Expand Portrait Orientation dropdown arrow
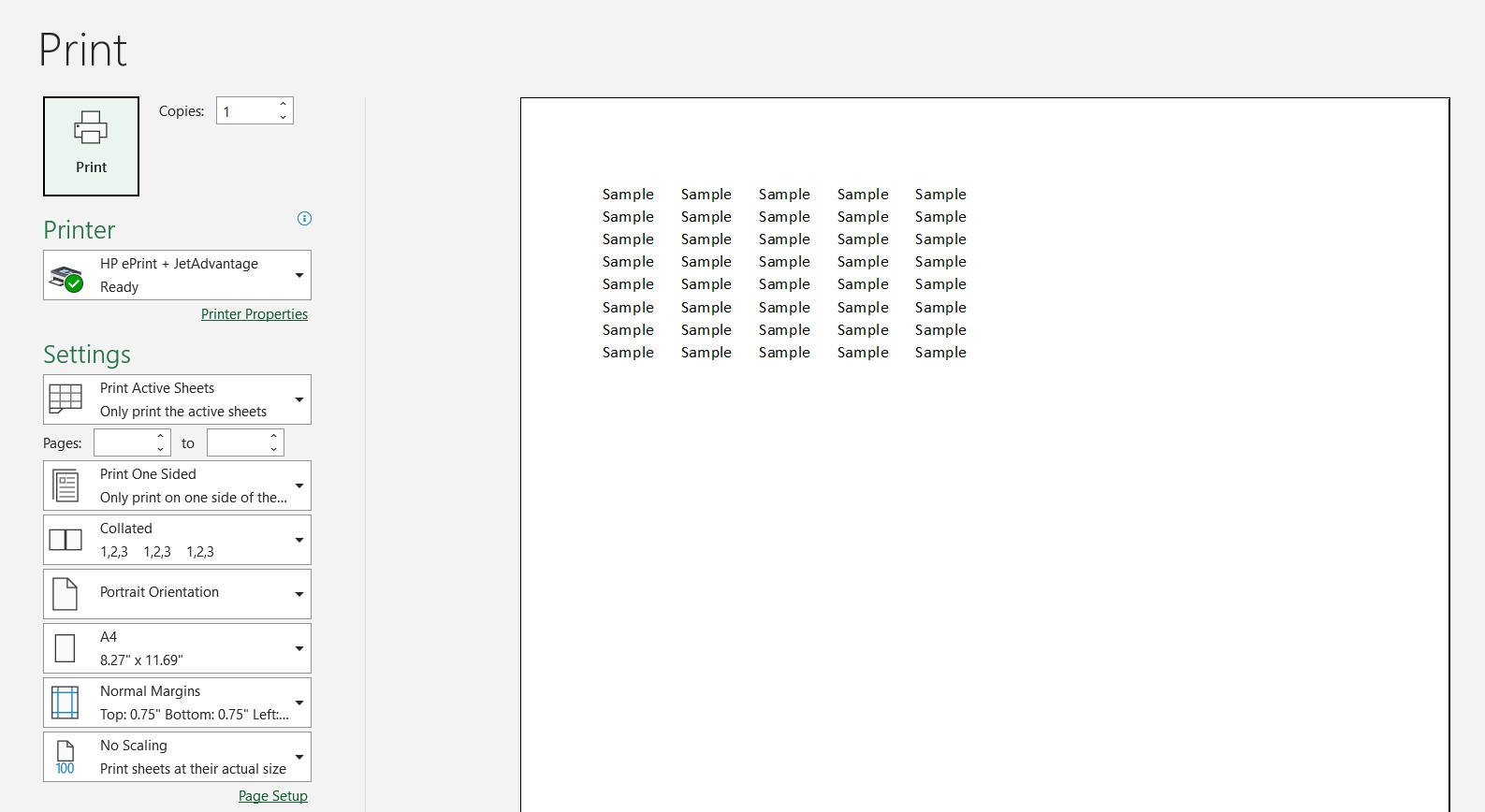The width and height of the screenshot is (1485, 812). coord(299,594)
